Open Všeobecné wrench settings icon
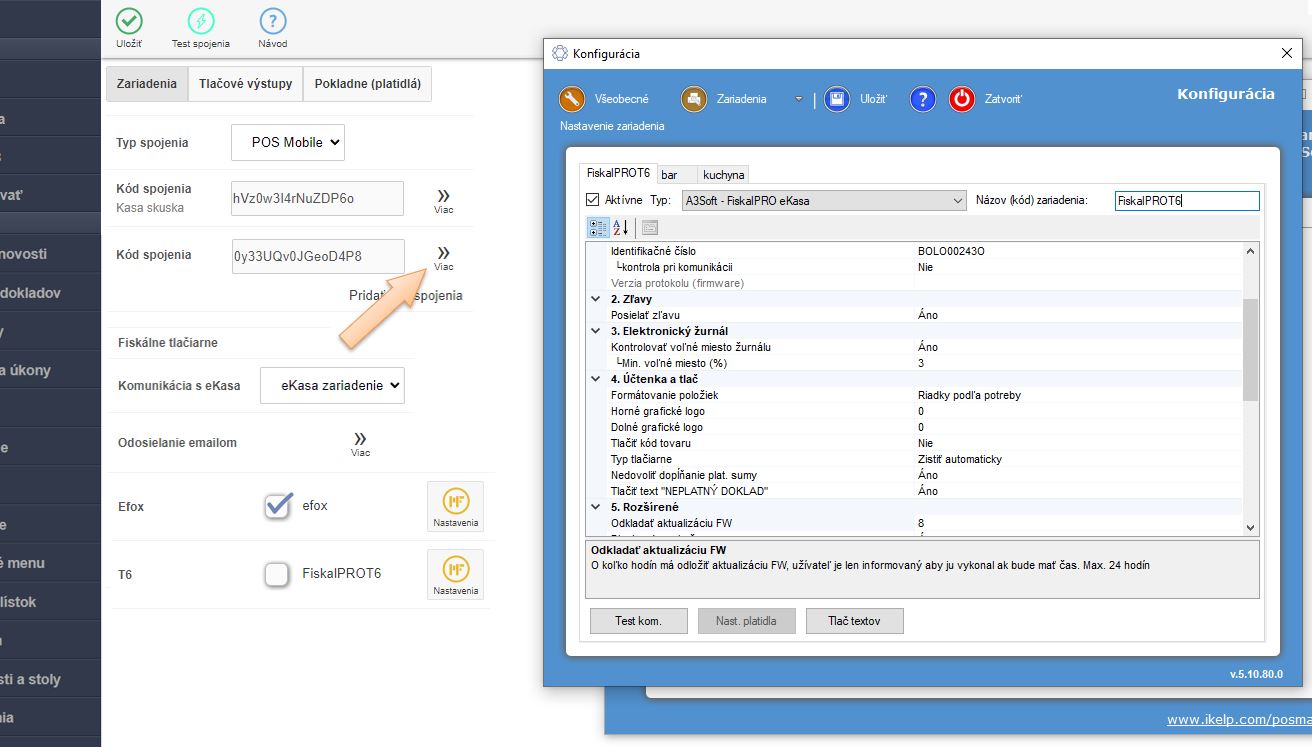 pos(572,99)
